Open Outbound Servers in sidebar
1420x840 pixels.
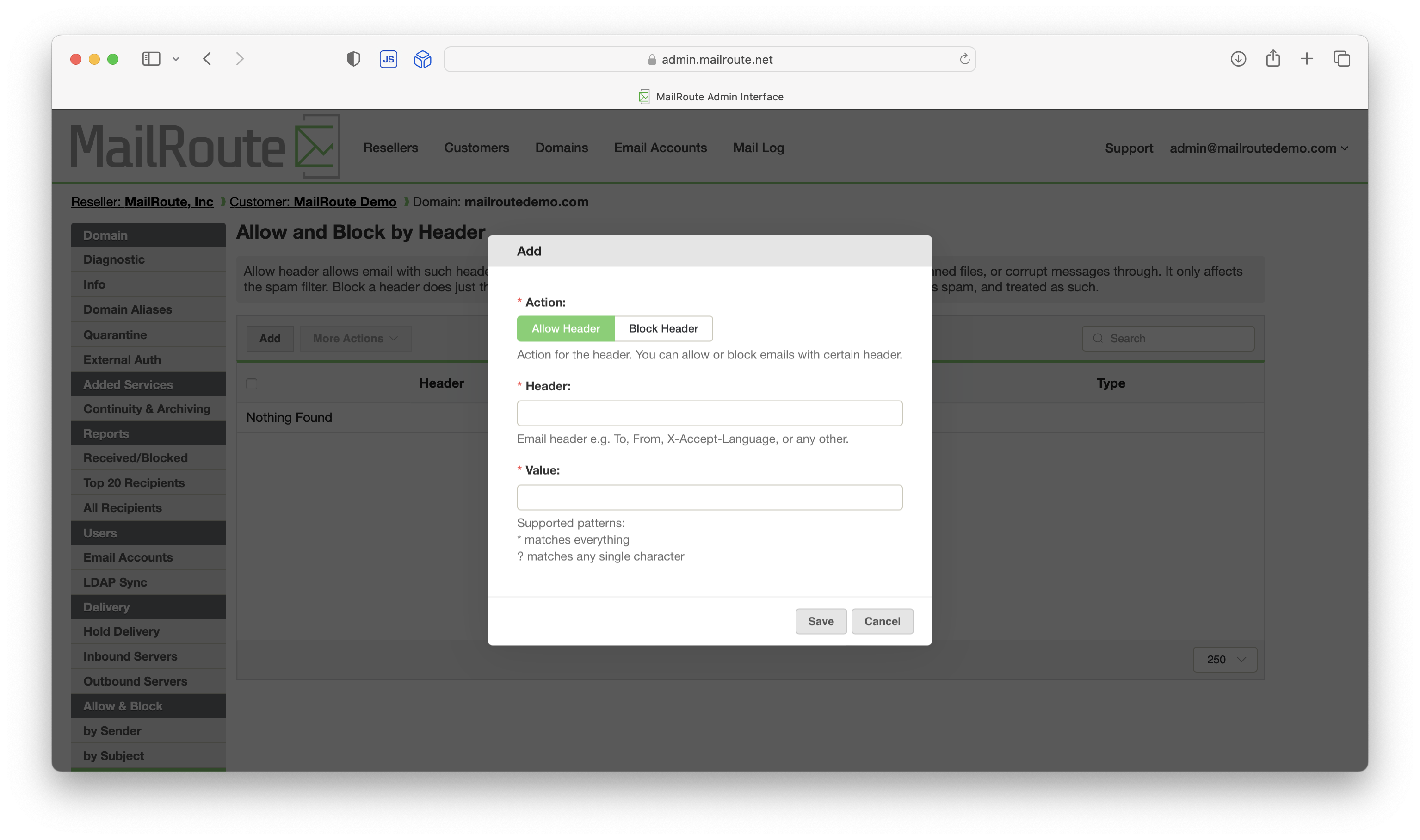coord(148,681)
